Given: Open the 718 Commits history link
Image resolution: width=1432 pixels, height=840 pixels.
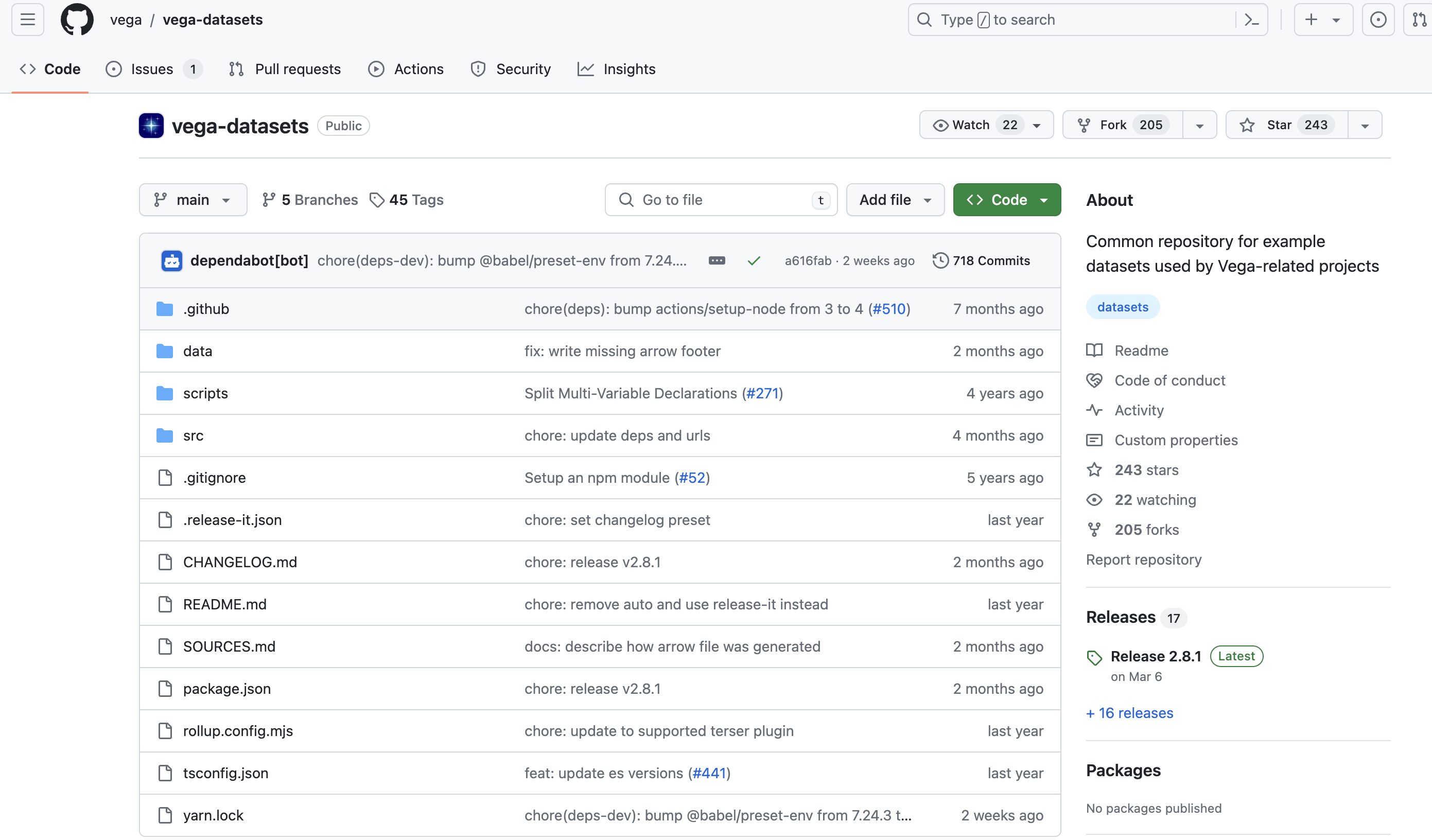Looking at the screenshot, I should point(982,261).
